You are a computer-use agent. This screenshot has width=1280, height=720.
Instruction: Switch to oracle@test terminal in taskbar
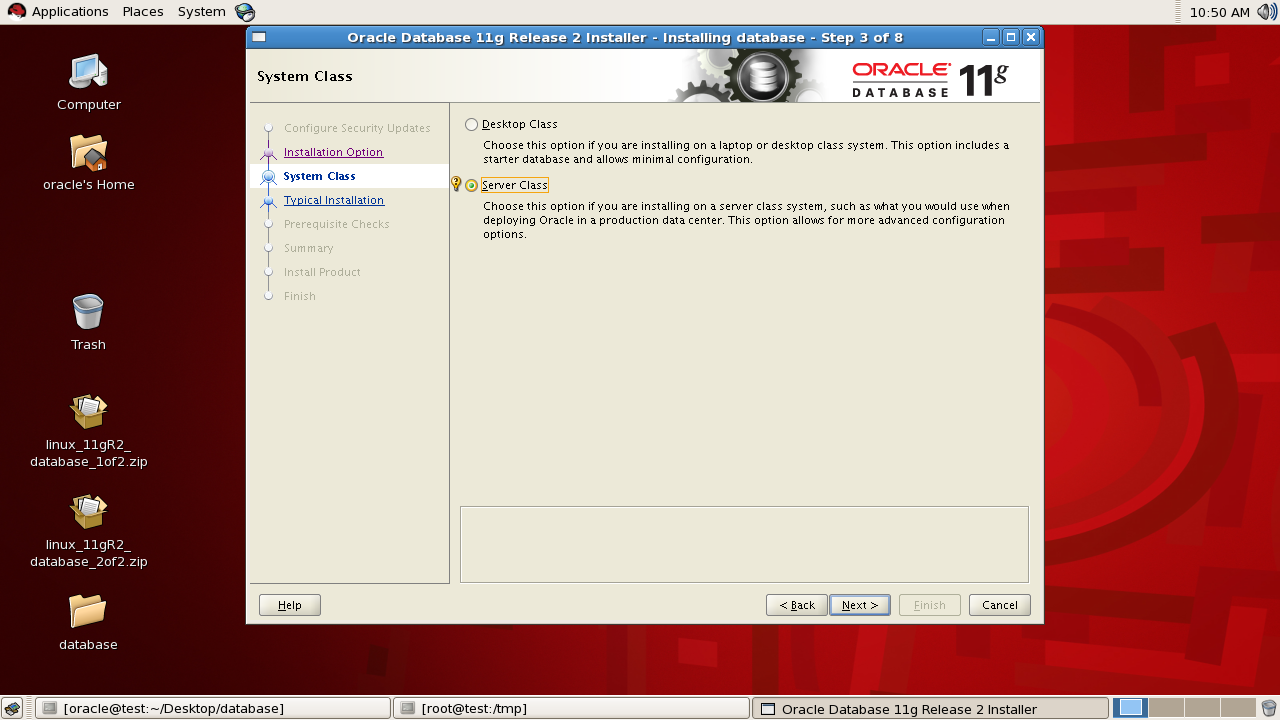pyautogui.click(x=213, y=708)
